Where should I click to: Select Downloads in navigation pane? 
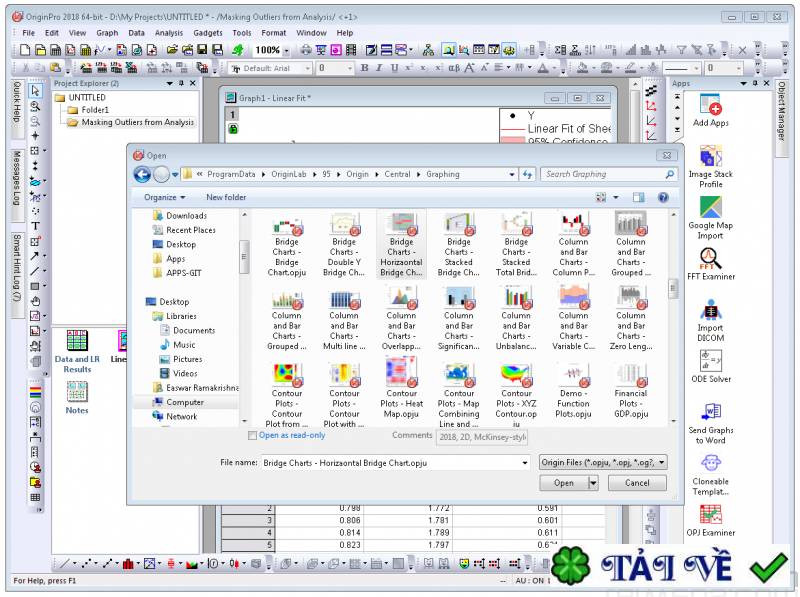click(x=186, y=216)
